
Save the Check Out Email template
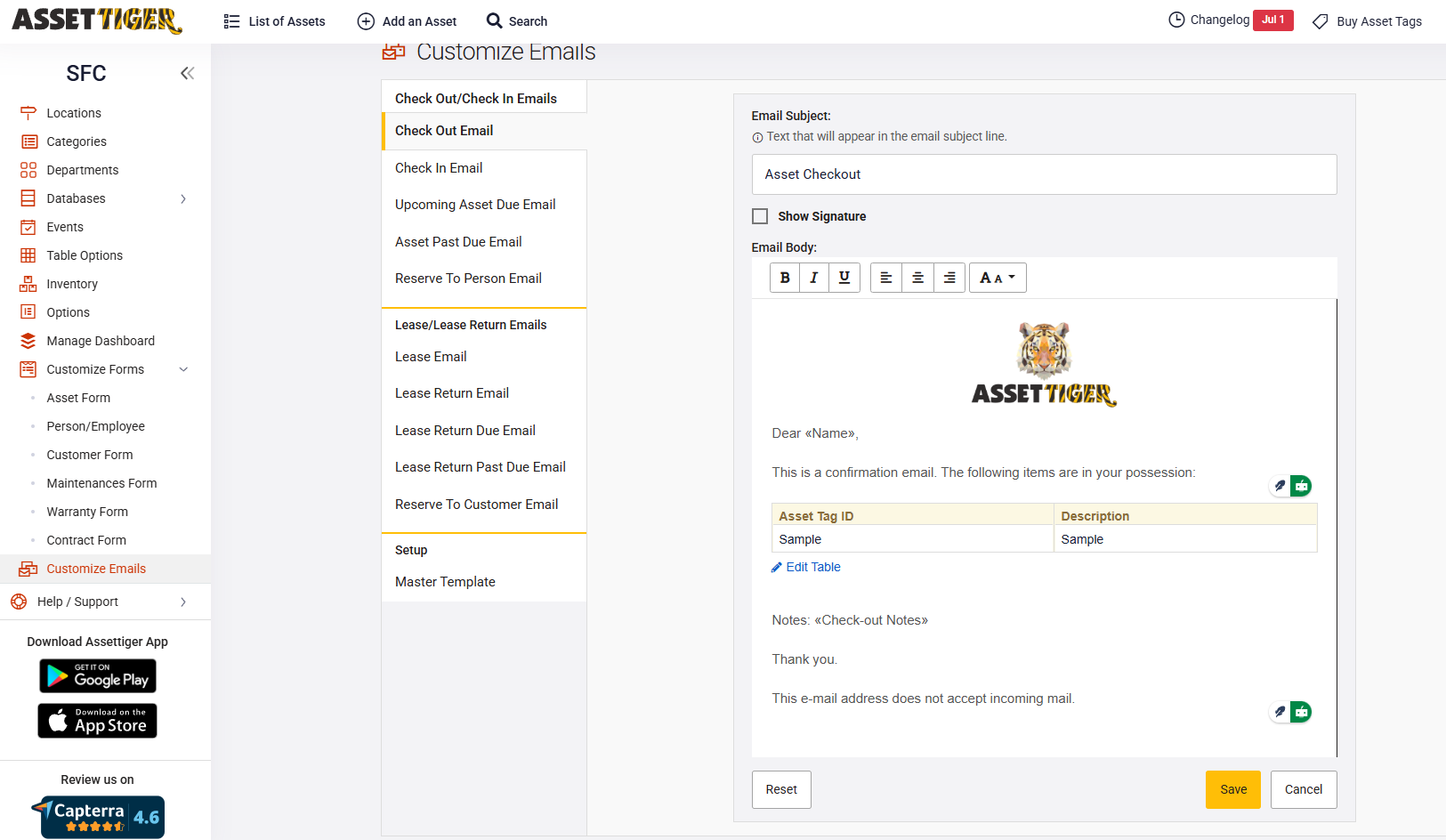(x=1232, y=789)
